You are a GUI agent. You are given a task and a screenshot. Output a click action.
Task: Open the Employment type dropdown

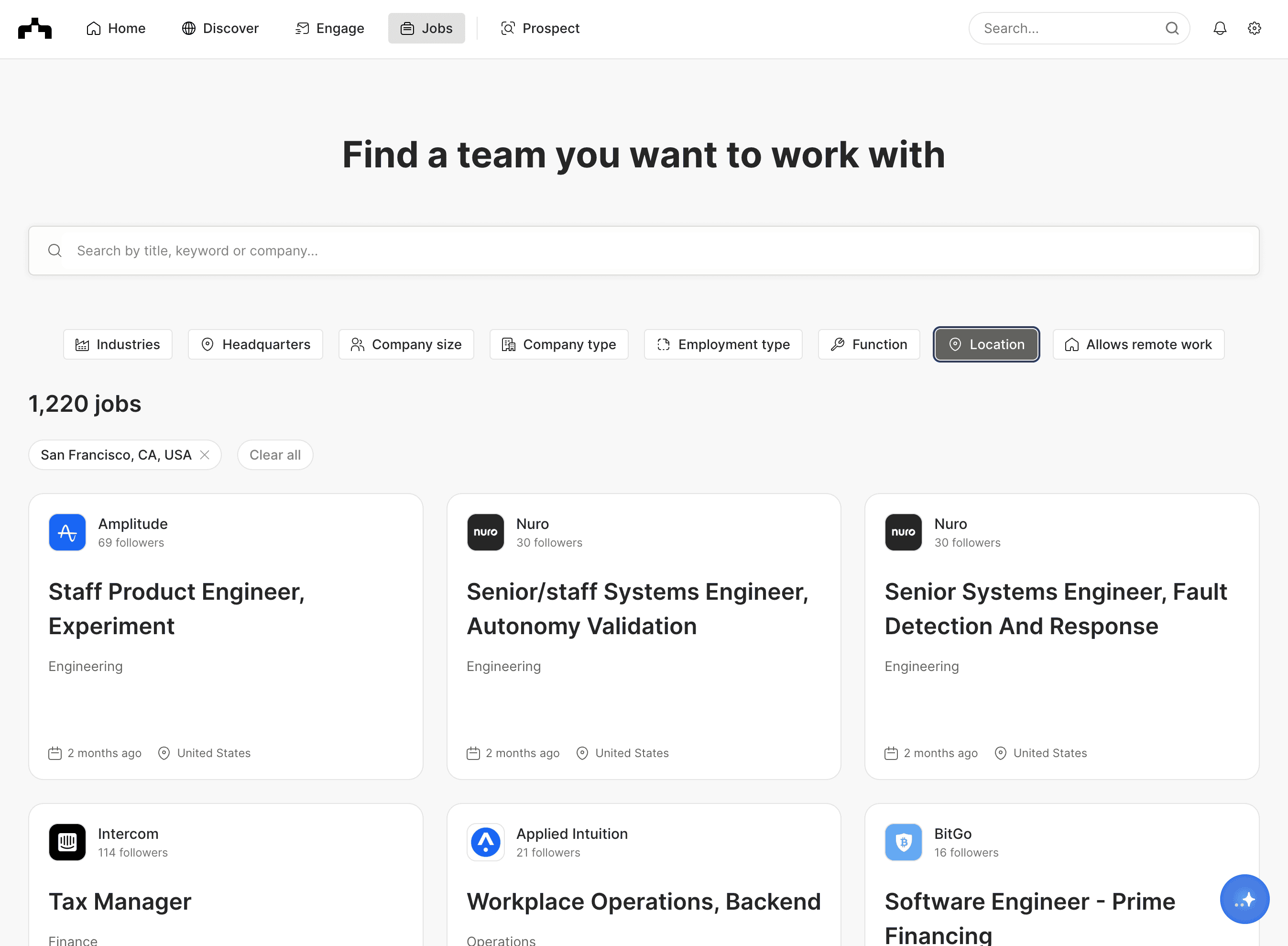[x=722, y=344]
